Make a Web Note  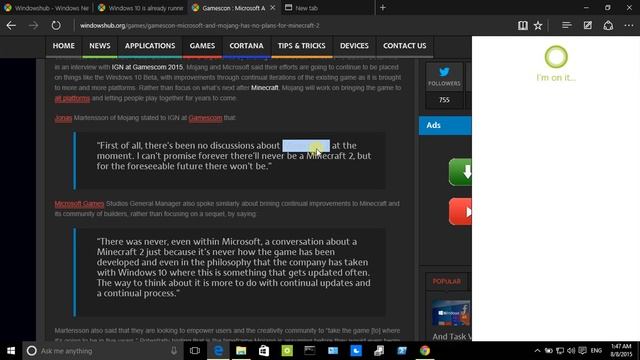[587, 25]
